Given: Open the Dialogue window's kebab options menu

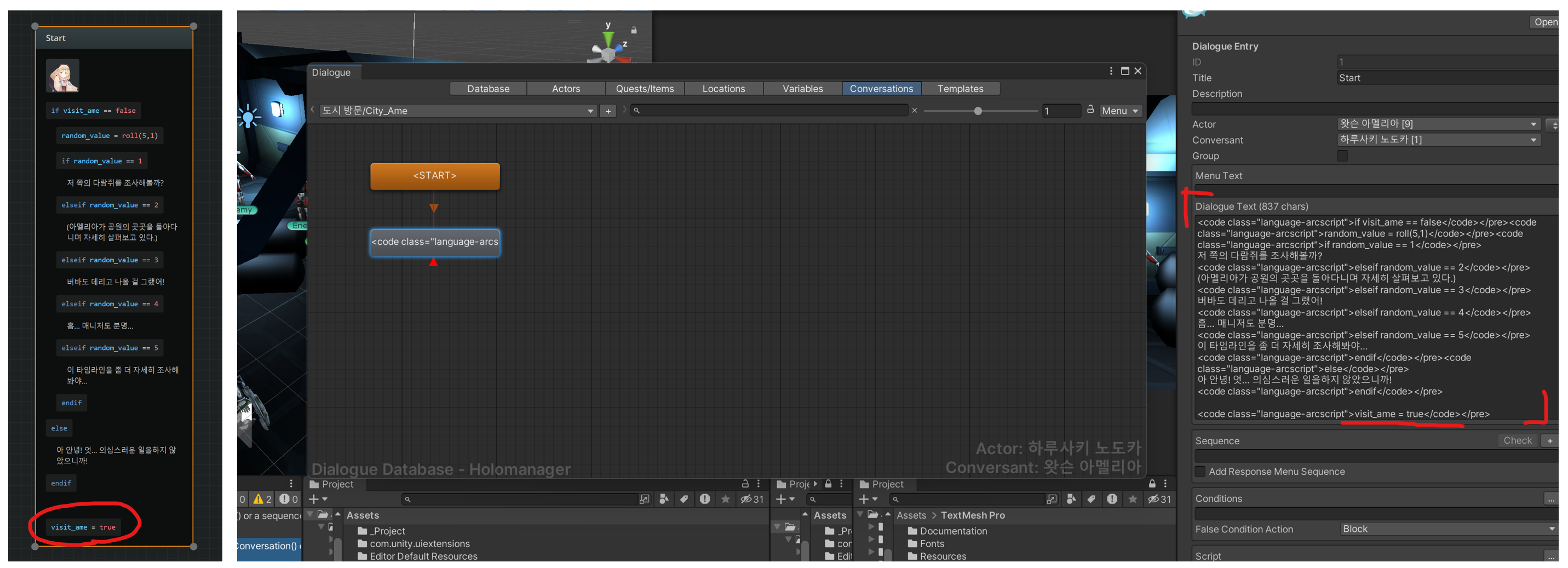Looking at the screenshot, I should click(x=1111, y=71).
